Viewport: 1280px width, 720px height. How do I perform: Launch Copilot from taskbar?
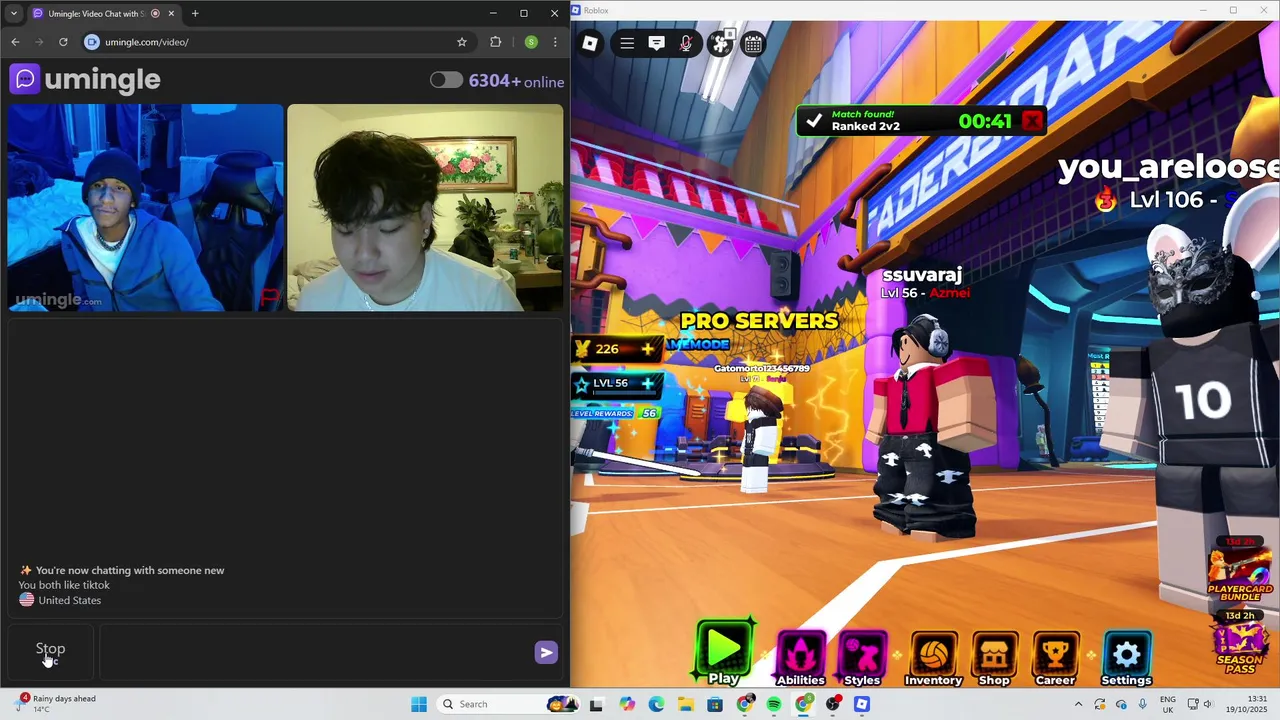coord(627,704)
